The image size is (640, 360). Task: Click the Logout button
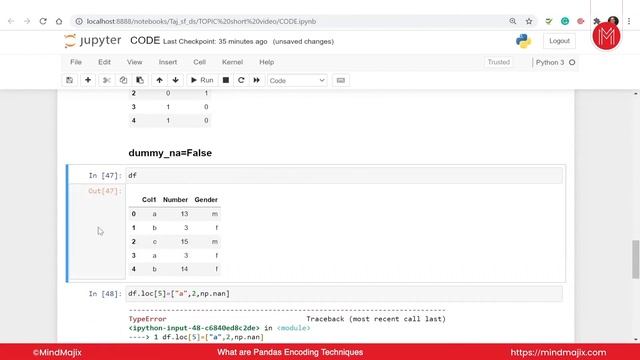click(x=559, y=41)
